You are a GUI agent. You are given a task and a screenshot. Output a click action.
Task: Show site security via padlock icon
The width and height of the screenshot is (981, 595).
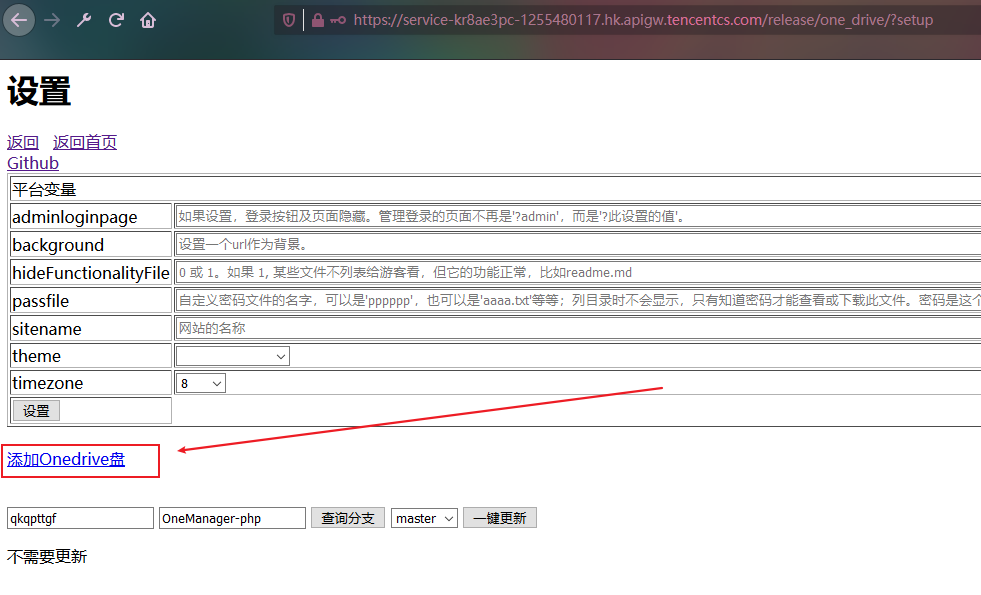point(318,20)
